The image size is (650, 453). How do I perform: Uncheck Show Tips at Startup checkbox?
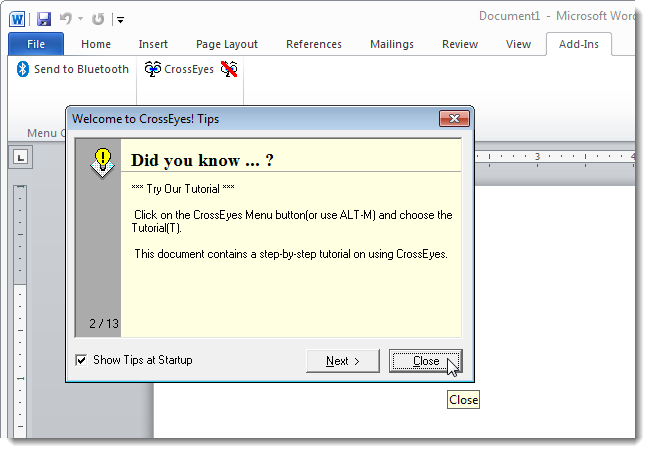pos(81,360)
